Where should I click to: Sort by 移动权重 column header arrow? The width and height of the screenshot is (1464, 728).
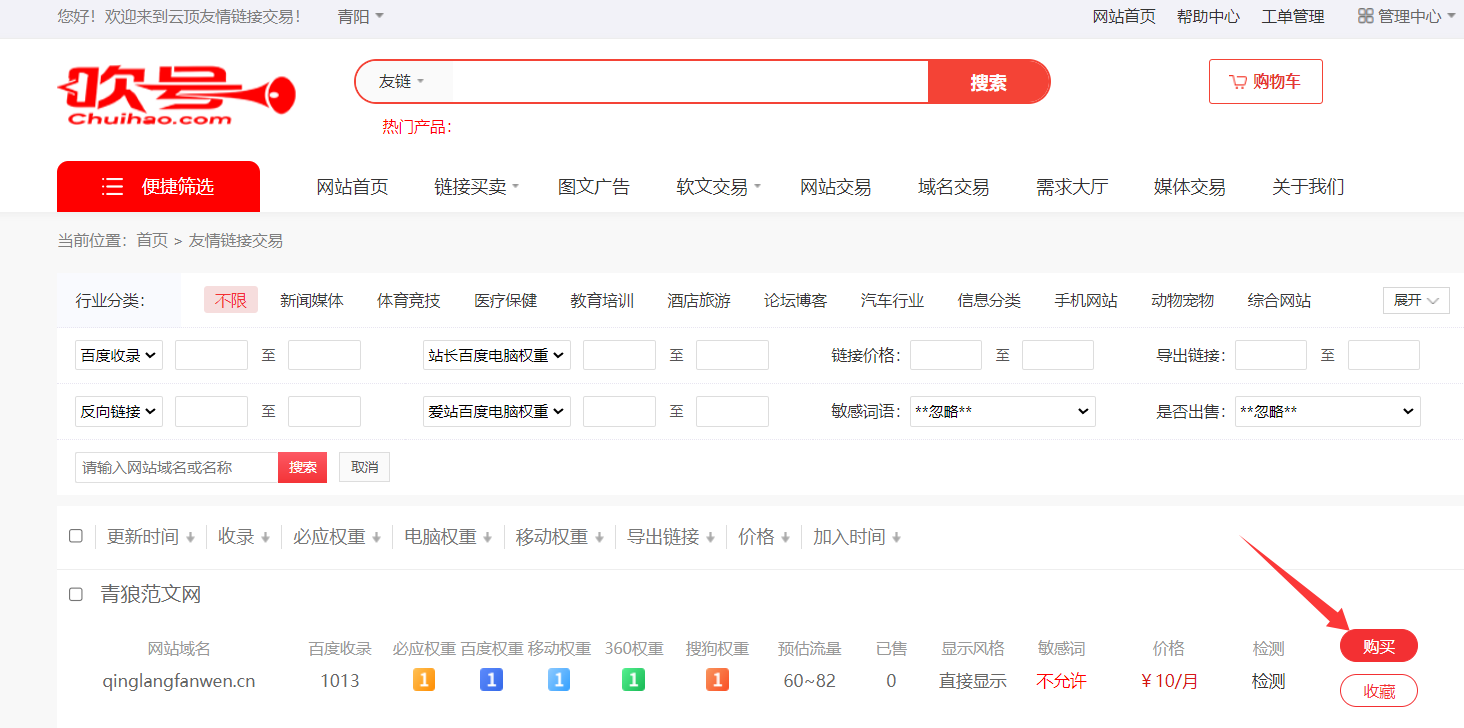click(599, 538)
